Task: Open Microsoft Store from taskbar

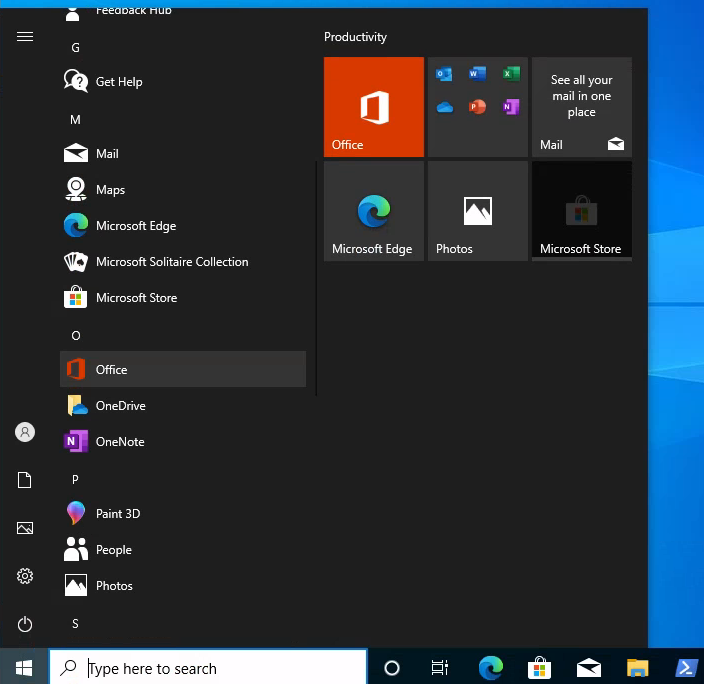Action: click(539, 668)
